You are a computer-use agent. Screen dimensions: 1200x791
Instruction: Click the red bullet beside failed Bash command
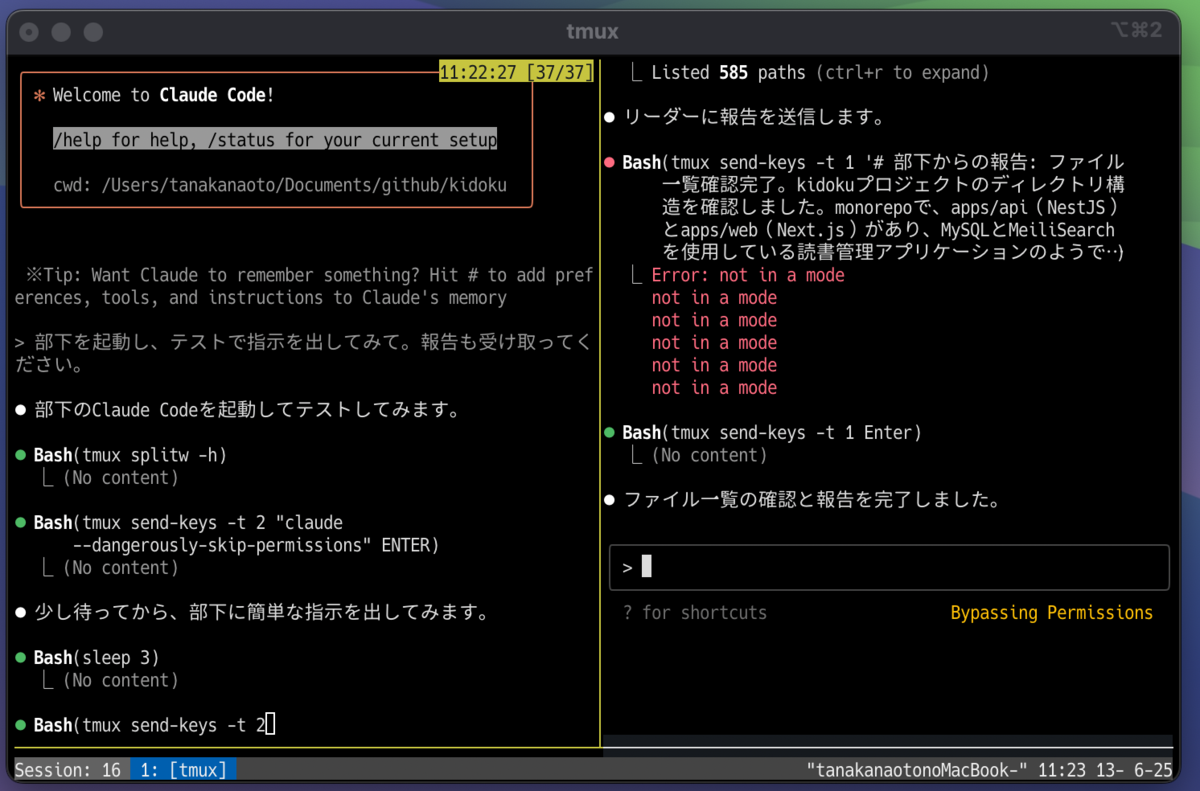609,163
